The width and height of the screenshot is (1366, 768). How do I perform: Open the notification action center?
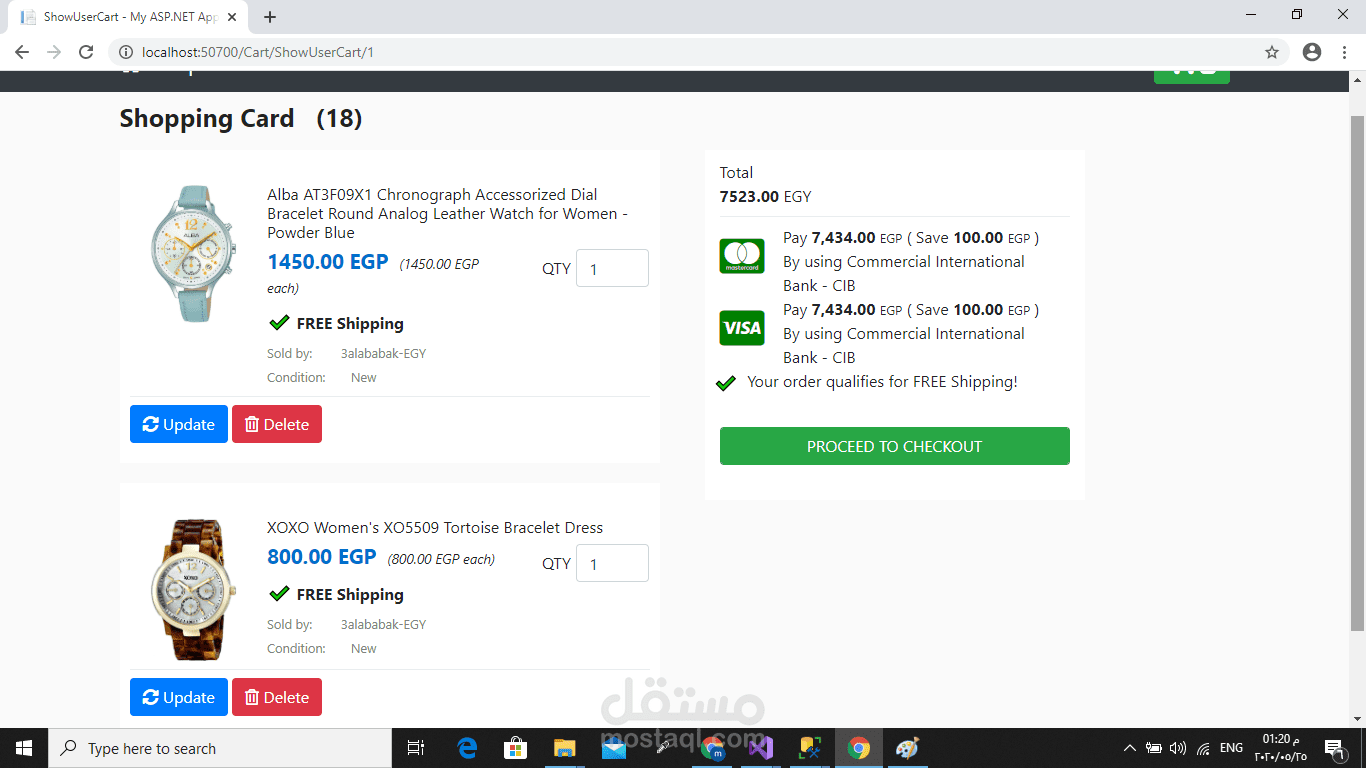(1333, 748)
